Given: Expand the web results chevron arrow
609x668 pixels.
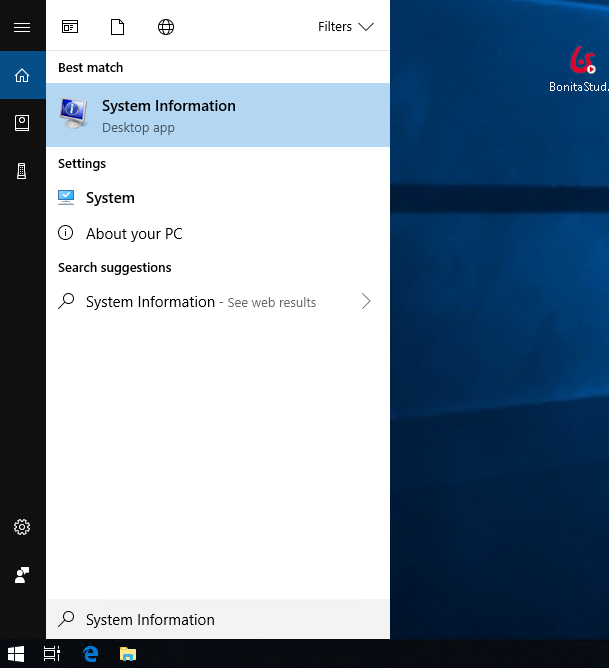Looking at the screenshot, I should (x=366, y=301).
